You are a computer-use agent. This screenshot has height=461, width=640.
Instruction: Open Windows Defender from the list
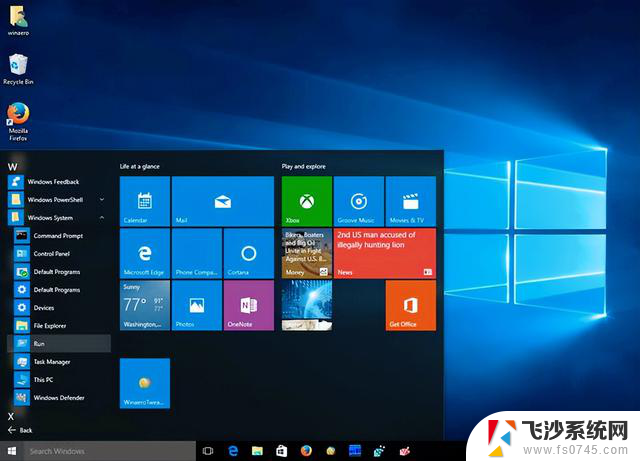click(59, 397)
